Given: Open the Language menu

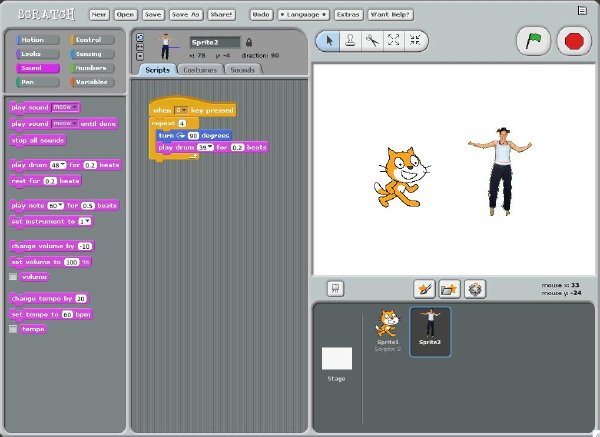Looking at the screenshot, I should [x=303, y=15].
